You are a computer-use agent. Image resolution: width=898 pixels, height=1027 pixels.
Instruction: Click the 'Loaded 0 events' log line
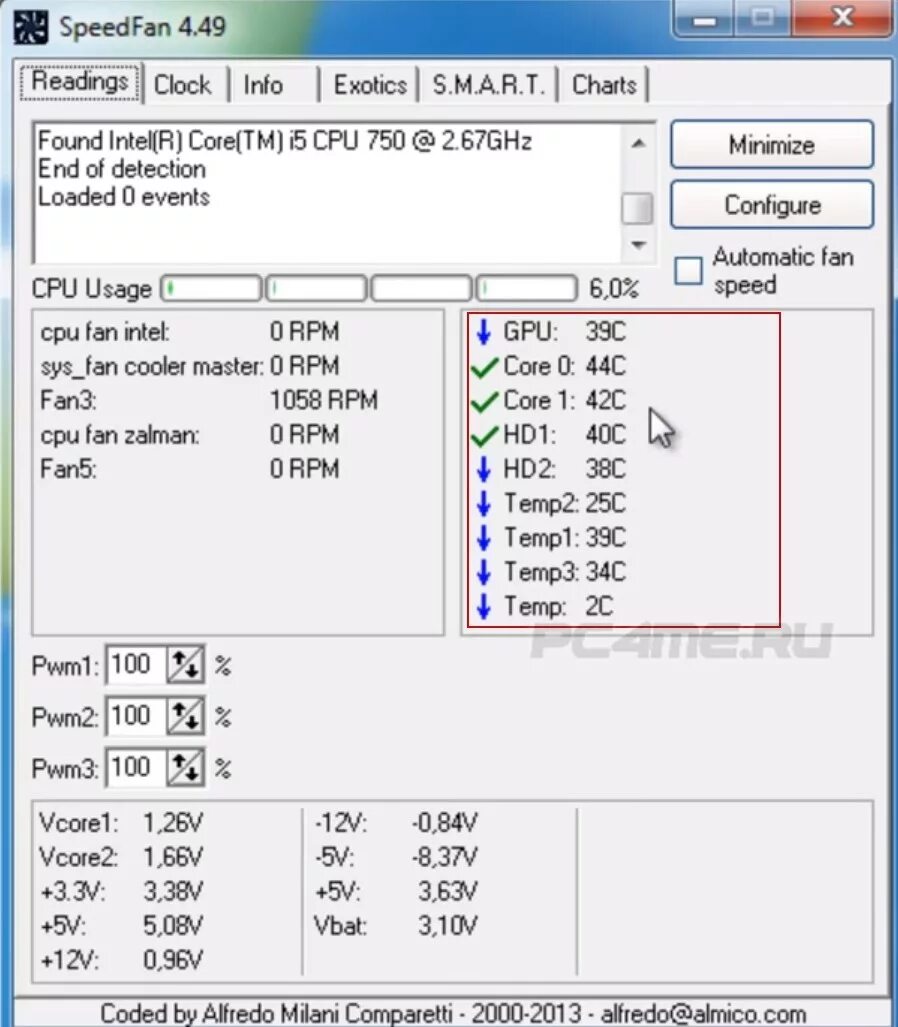coord(124,197)
